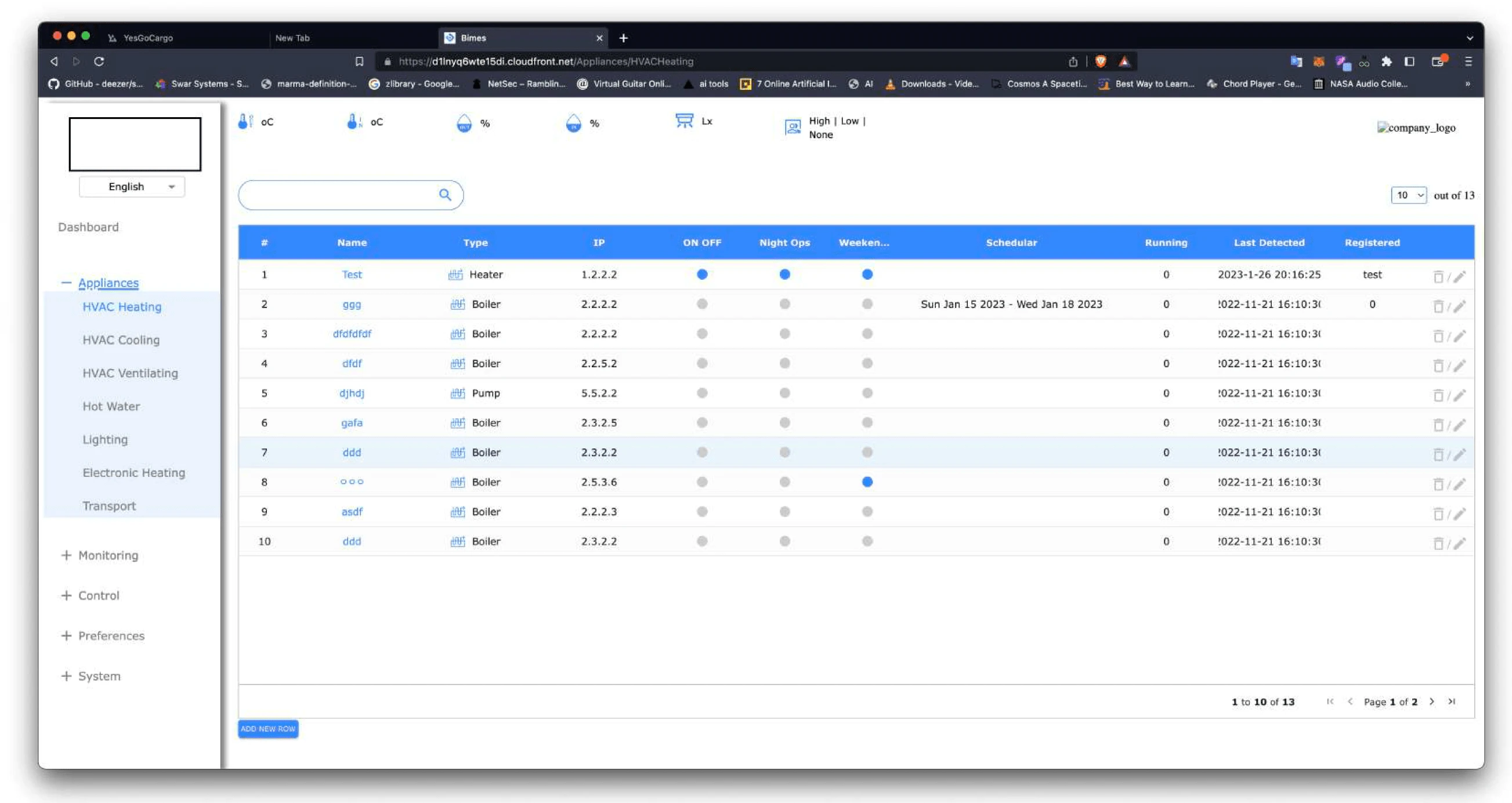This screenshot has height=803, width=1512.
Task: Expand the Monitoring menu section
Action: point(108,555)
